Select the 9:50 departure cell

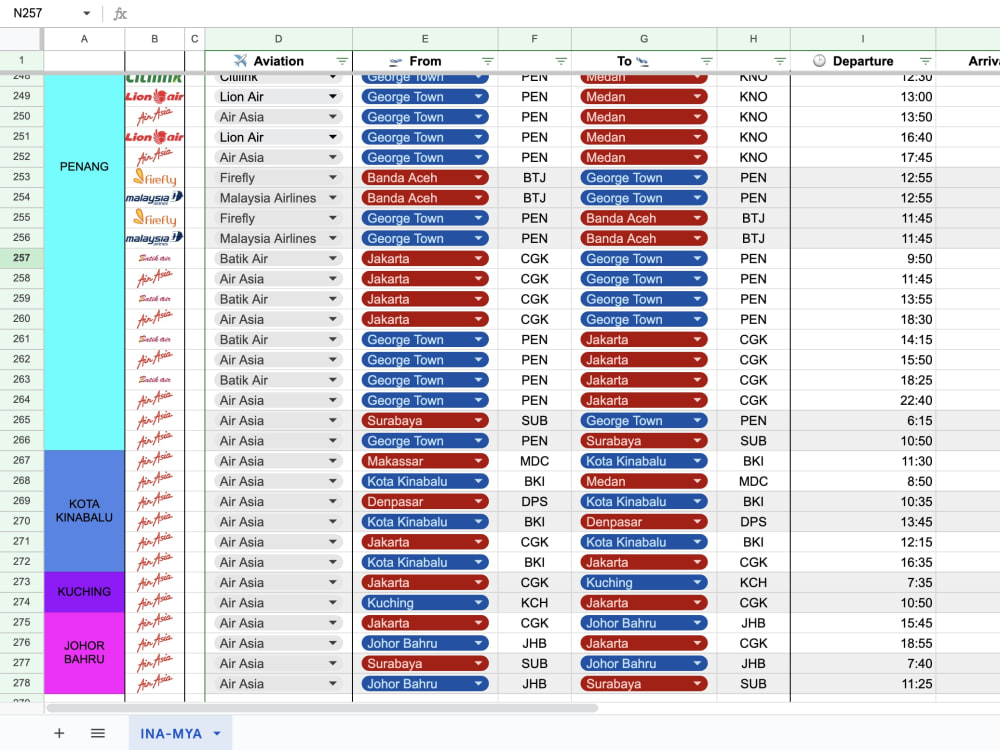tap(863, 259)
